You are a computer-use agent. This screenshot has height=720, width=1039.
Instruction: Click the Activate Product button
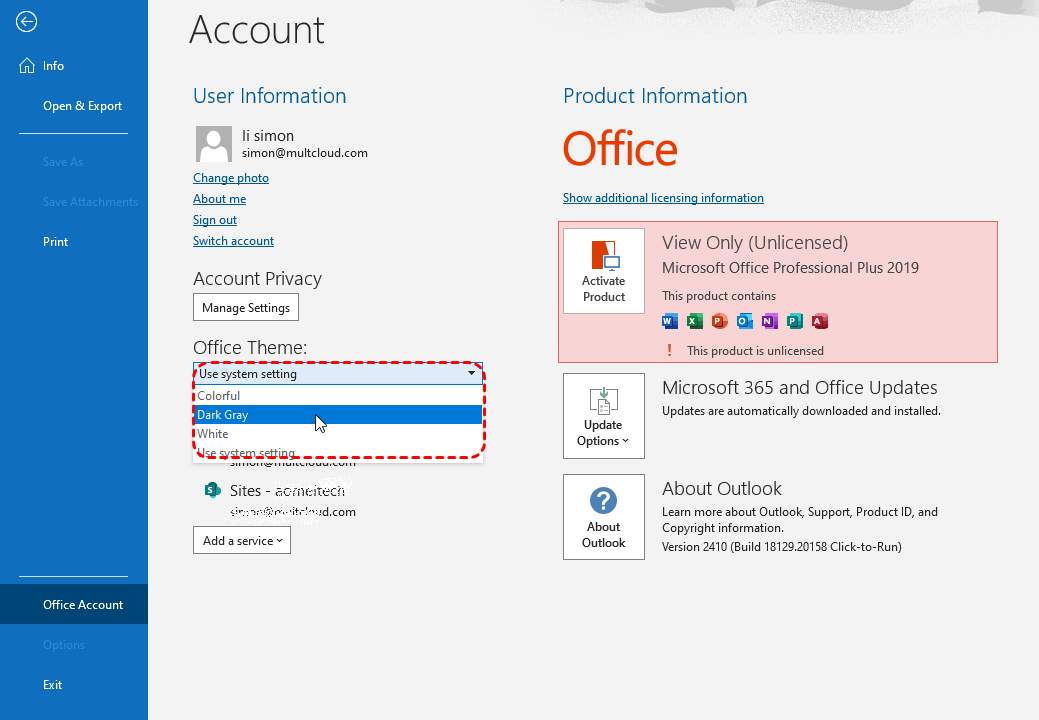click(604, 271)
